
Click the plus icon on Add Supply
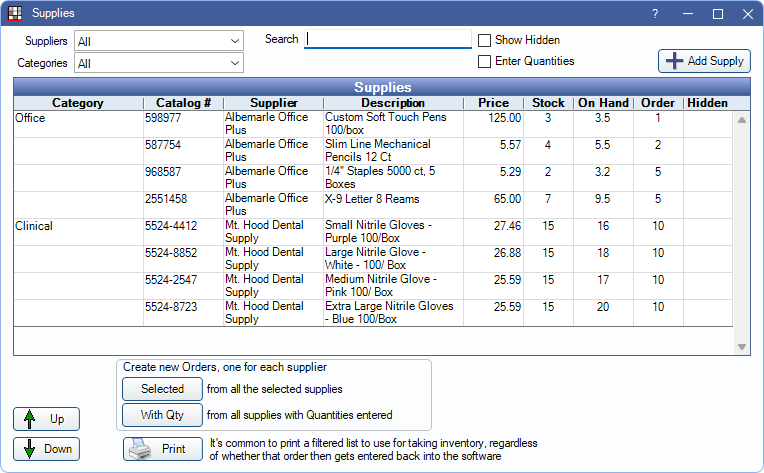click(674, 61)
